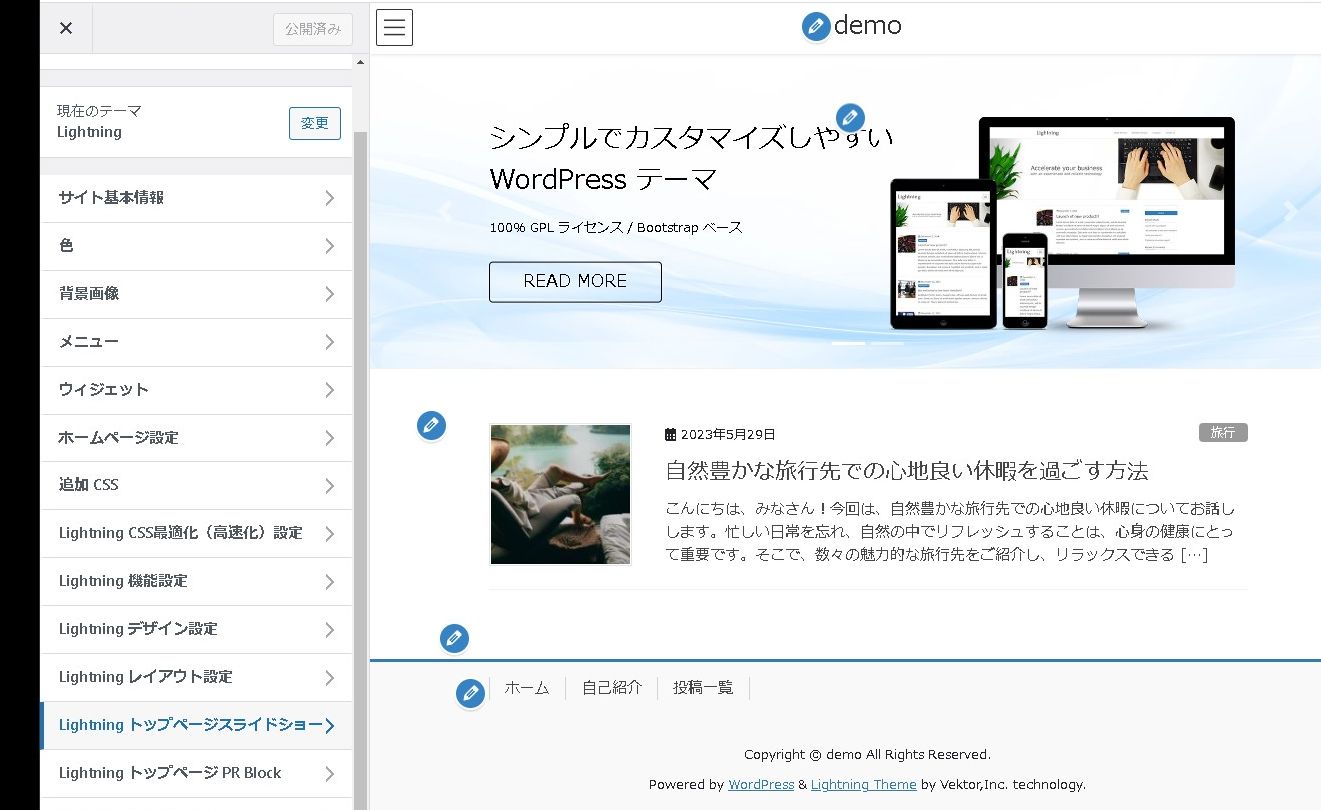This screenshot has width=1321, height=810.
Task: Click the edit pencil on the slideshow heading
Action: coord(849,117)
